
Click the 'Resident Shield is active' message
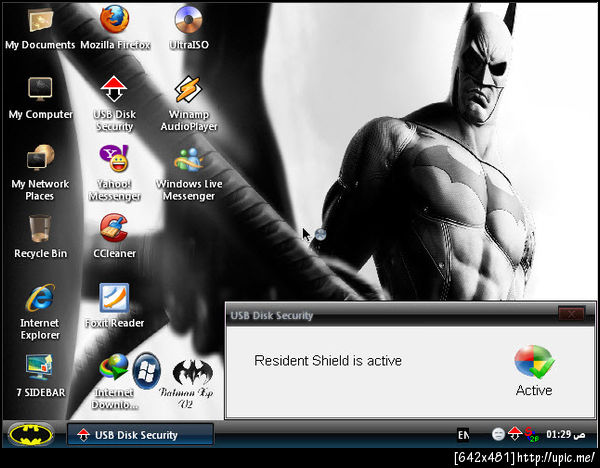[x=328, y=360]
